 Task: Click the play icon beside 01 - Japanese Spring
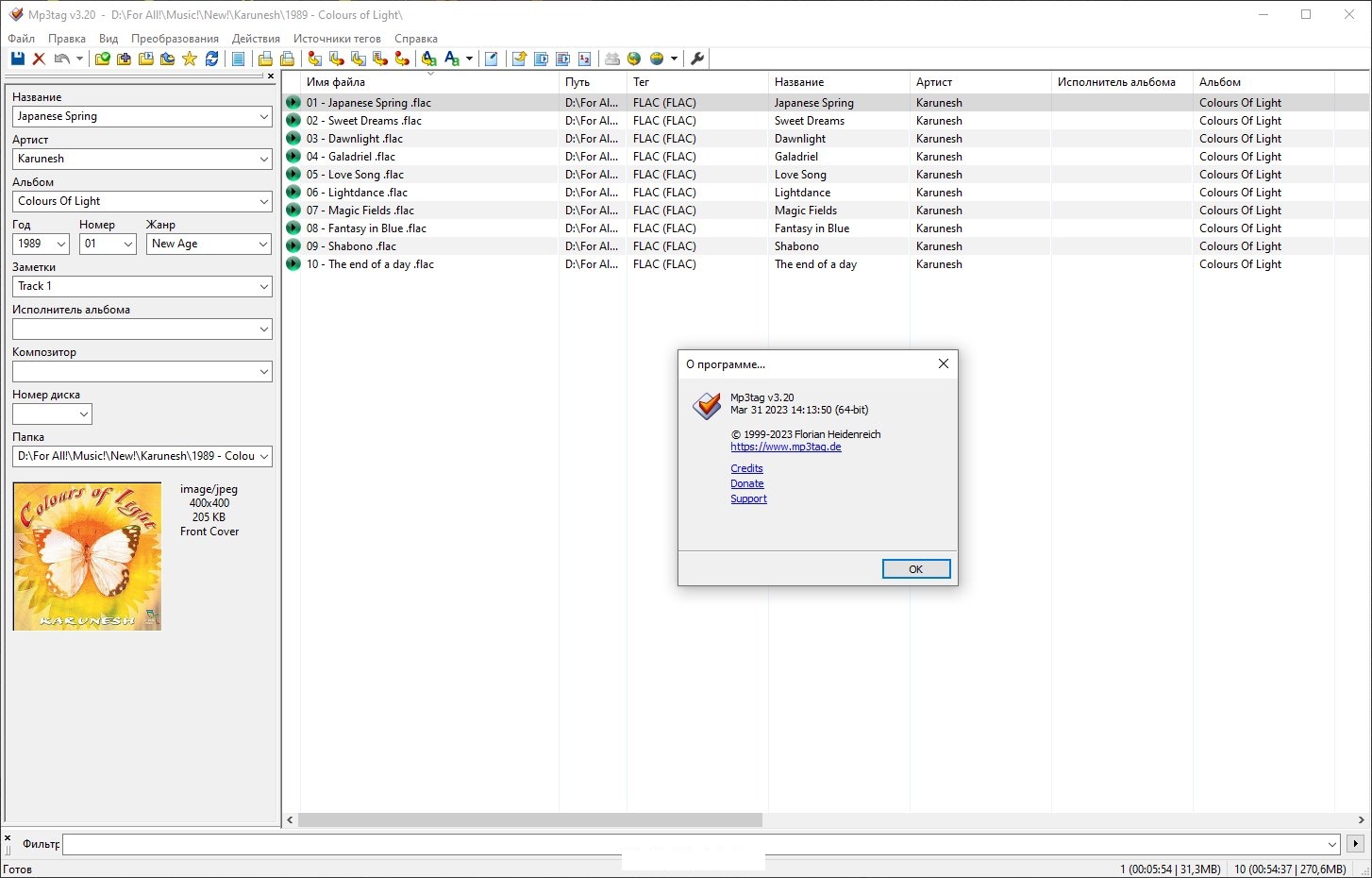pyautogui.click(x=293, y=102)
